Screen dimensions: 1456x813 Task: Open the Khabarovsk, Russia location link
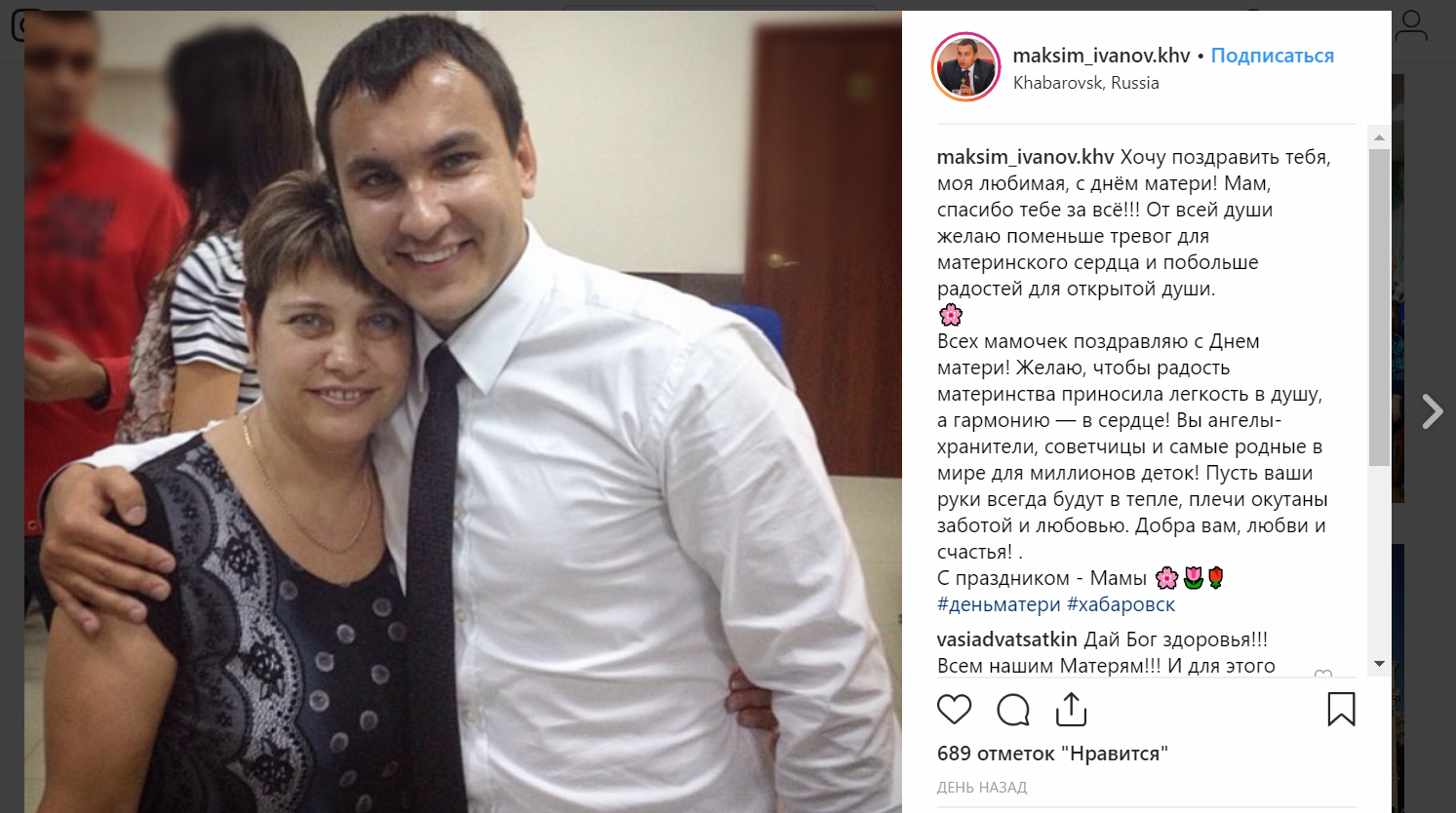(x=1085, y=83)
